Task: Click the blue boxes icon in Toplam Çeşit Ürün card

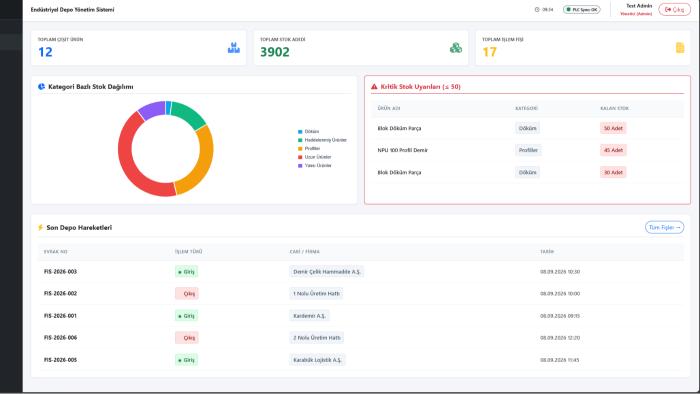Action: (233, 48)
